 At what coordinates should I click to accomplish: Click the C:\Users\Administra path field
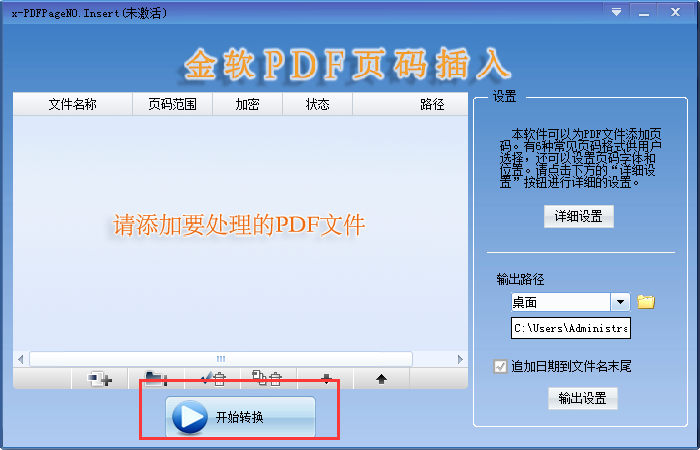tap(571, 328)
